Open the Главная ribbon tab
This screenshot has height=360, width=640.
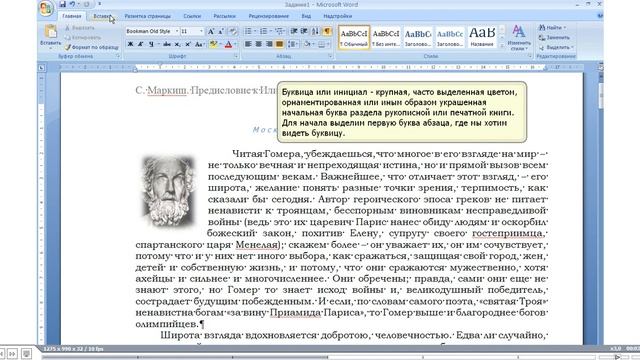[72, 16]
